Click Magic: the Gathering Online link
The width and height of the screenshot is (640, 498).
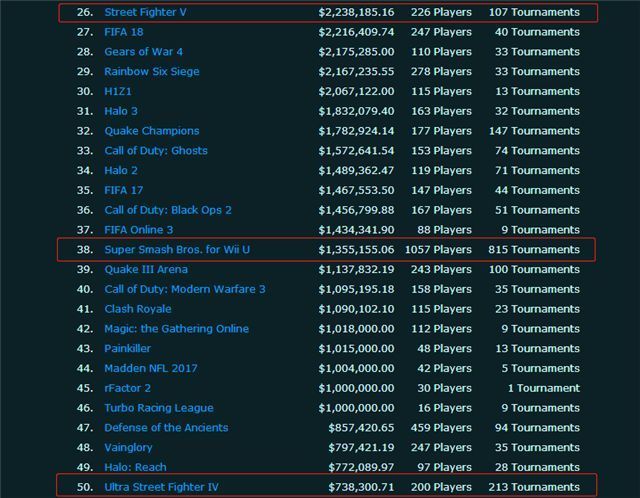(x=176, y=329)
